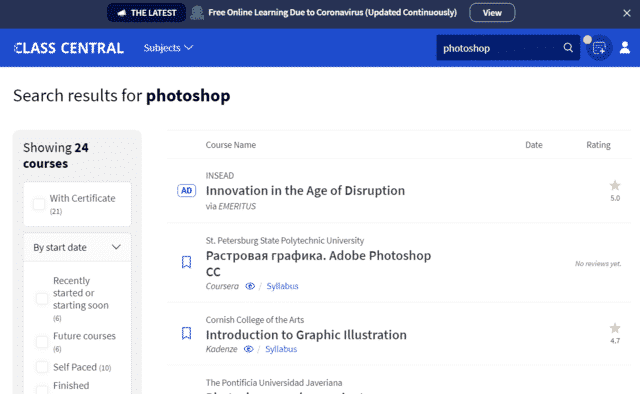Click the eye icon next to Kadenze
640x394 pixels.
(249, 349)
